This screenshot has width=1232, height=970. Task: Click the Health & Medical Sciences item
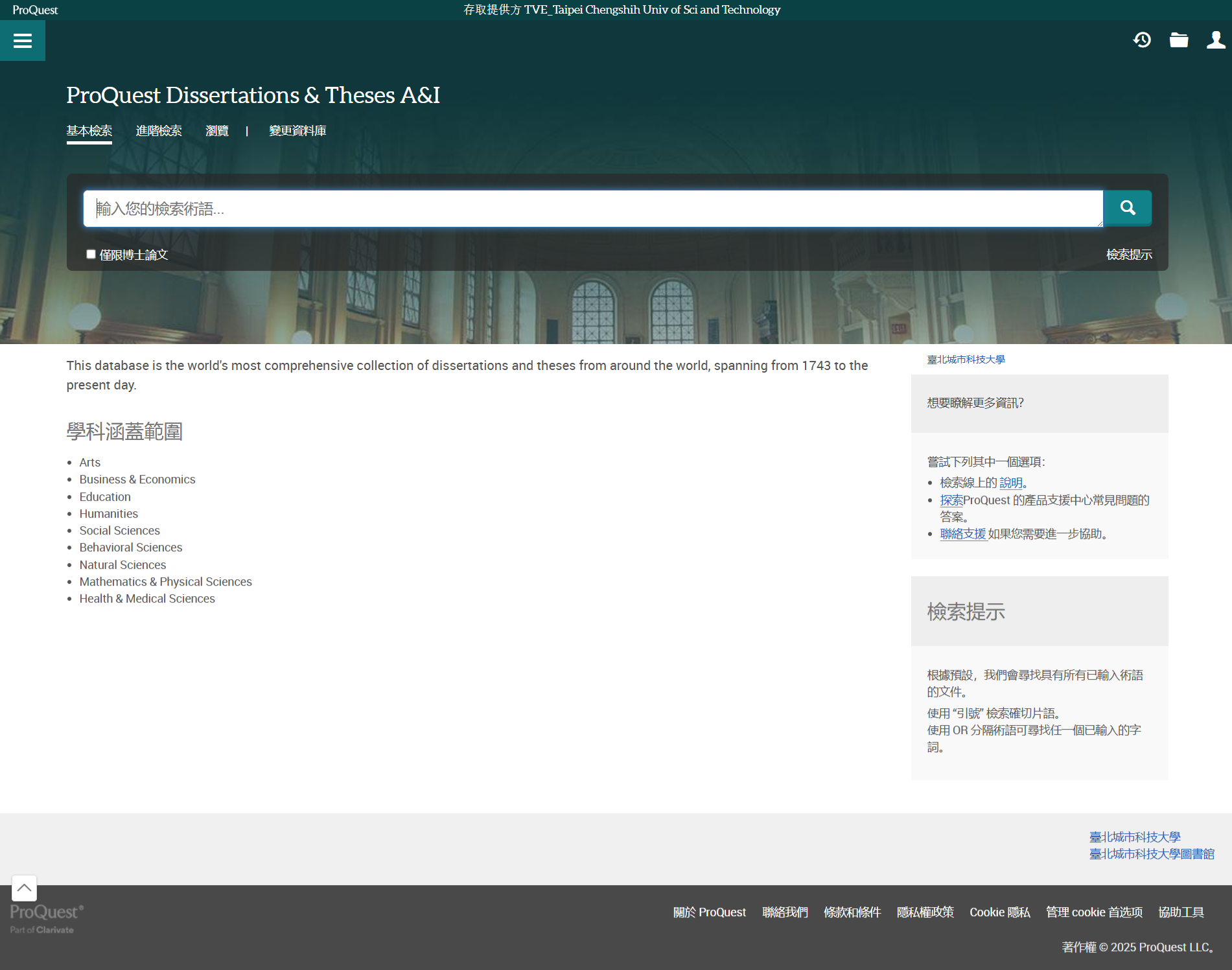click(x=147, y=599)
